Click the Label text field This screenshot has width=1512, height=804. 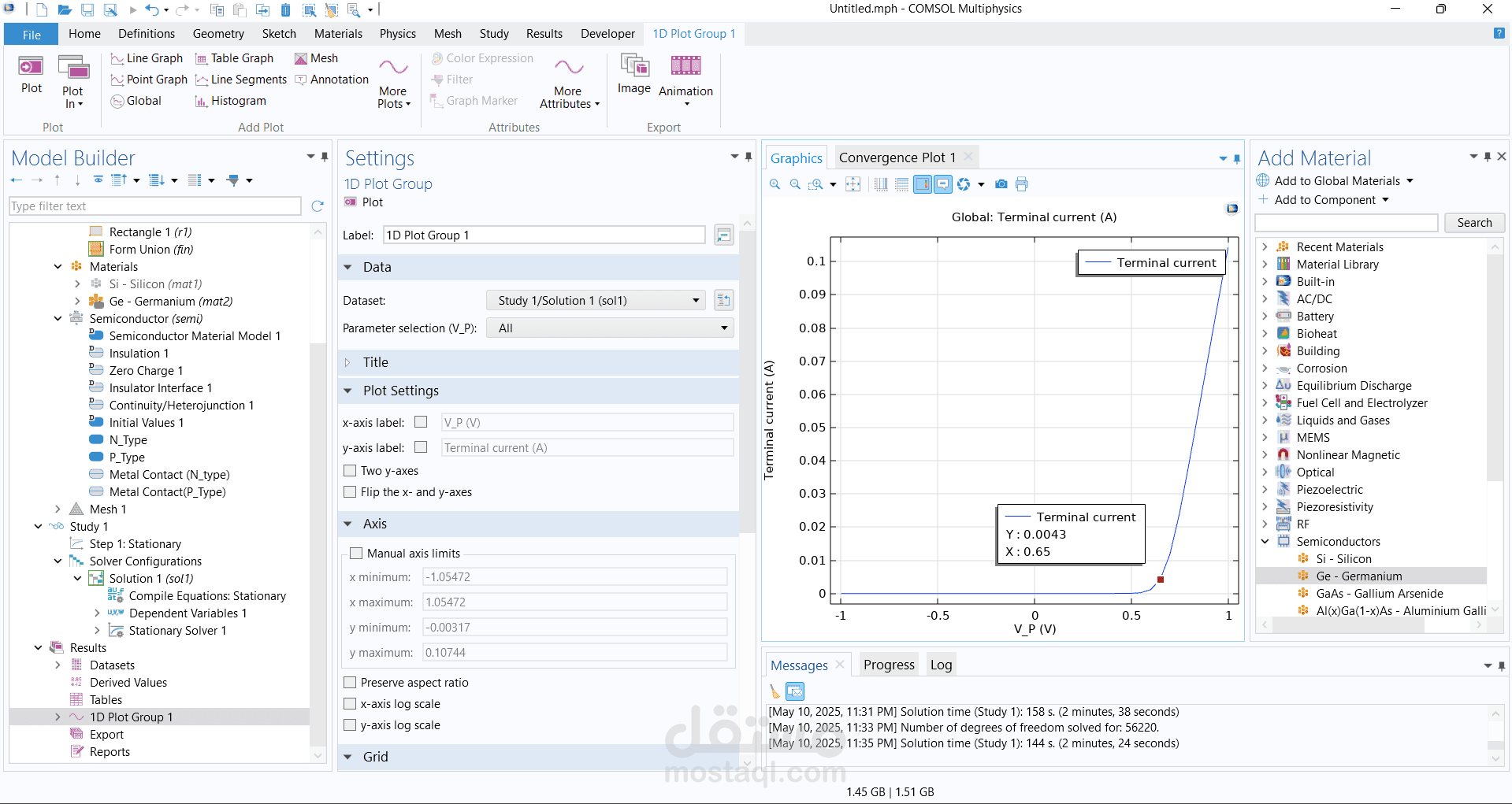pos(544,235)
